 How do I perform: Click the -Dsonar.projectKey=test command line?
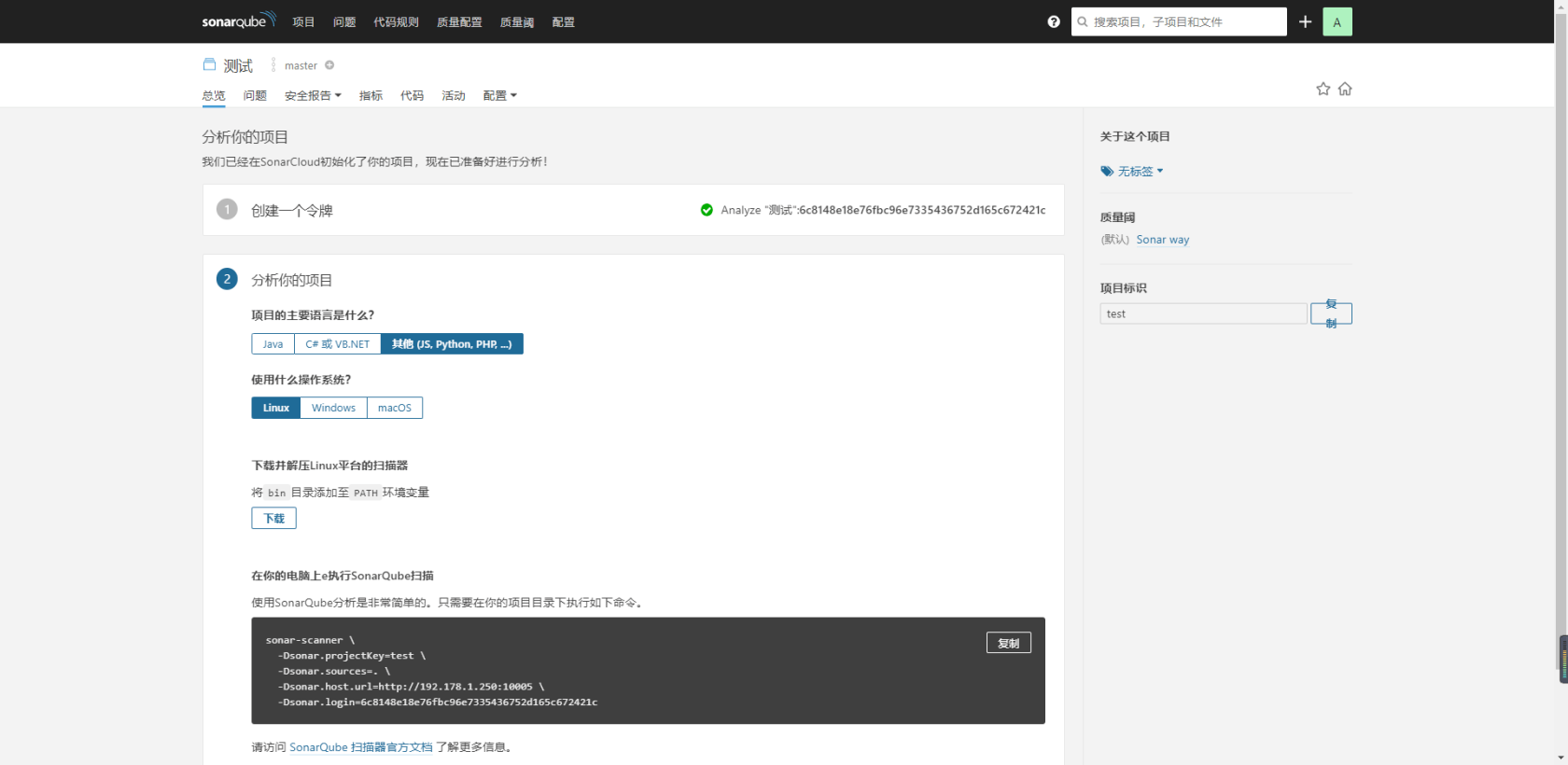pos(351,656)
